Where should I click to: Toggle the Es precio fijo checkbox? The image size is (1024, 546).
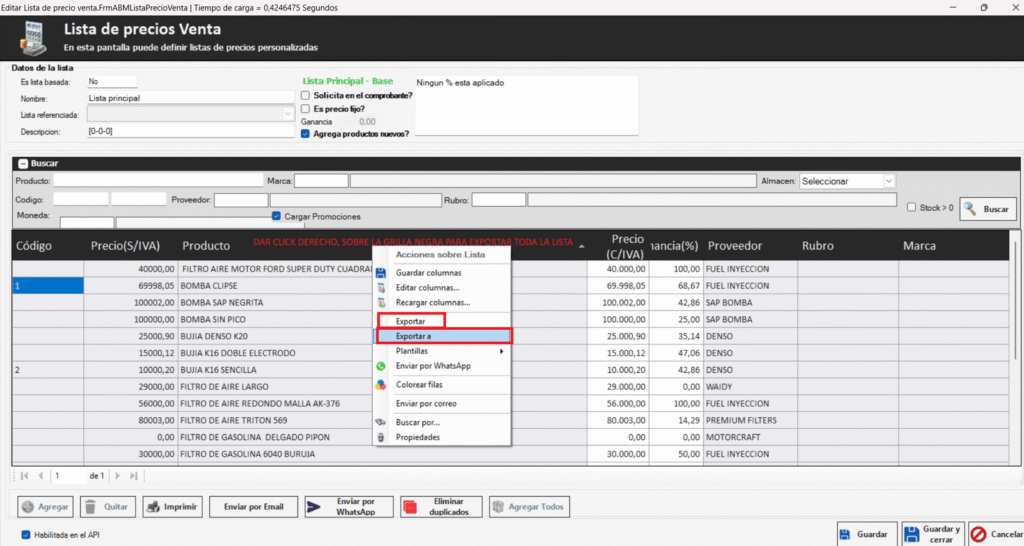(x=305, y=108)
